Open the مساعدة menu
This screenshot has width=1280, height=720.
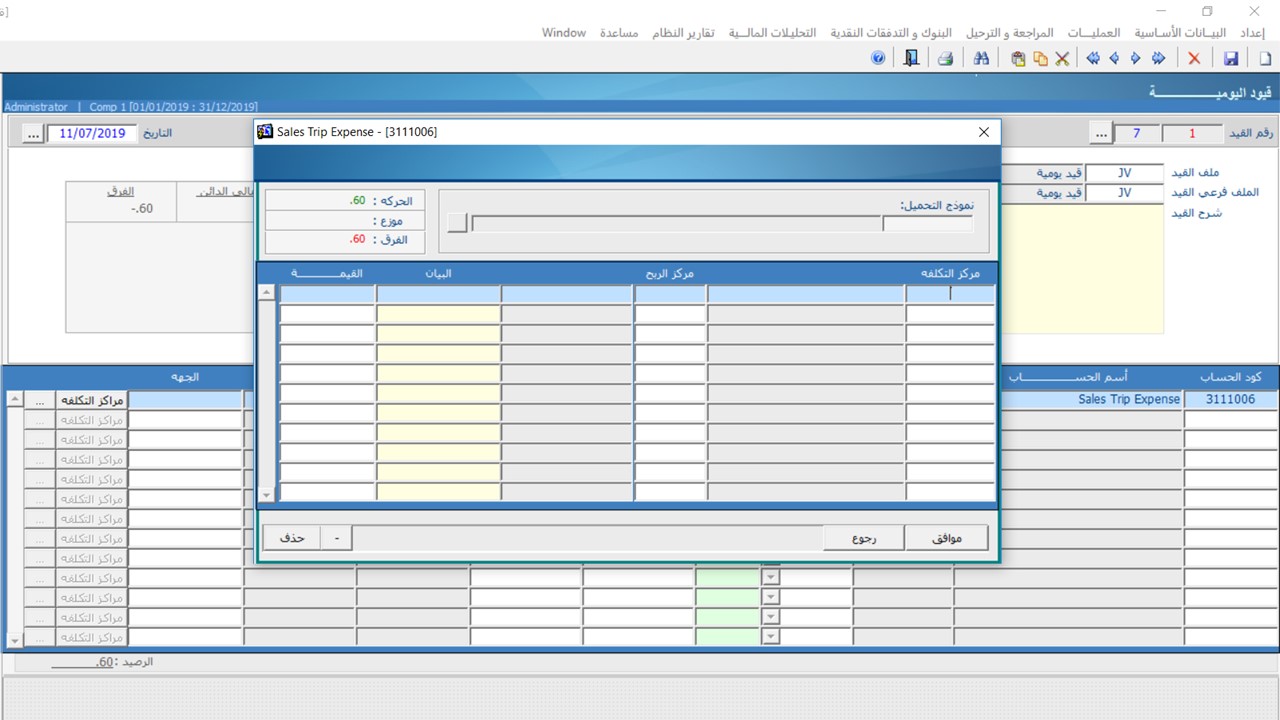(x=619, y=33)
